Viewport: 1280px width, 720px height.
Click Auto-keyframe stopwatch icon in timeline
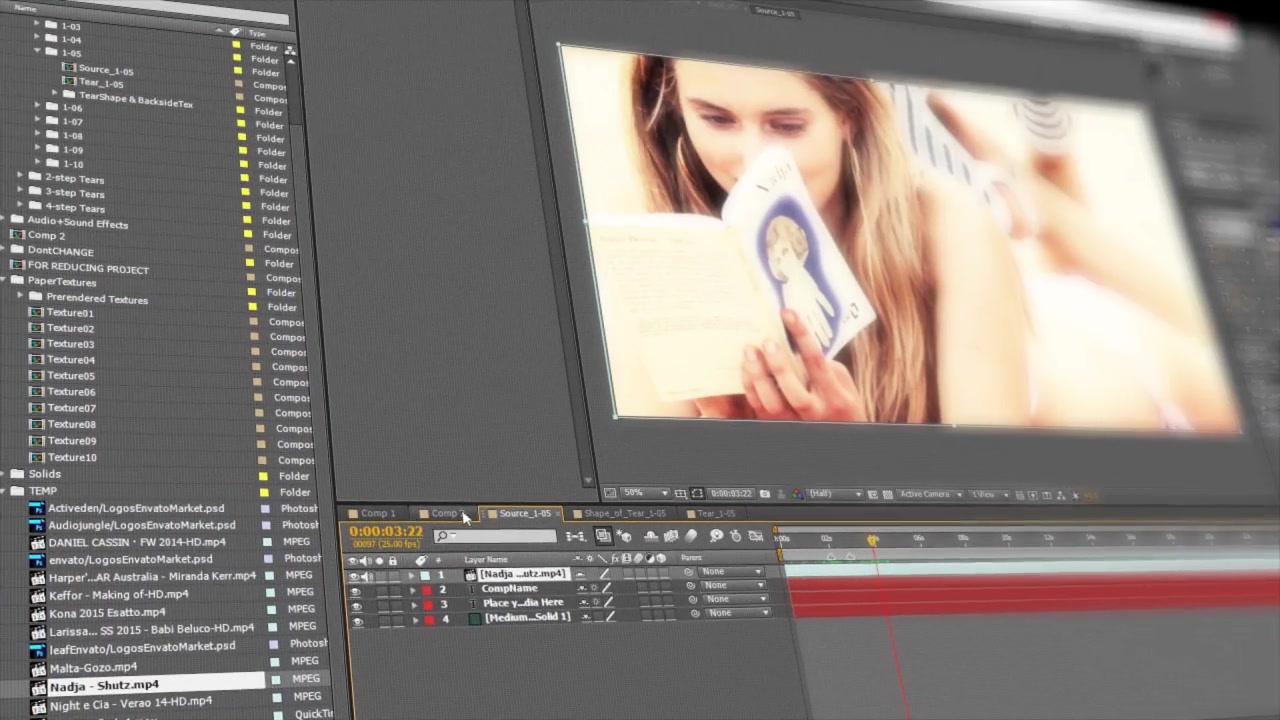735,537
